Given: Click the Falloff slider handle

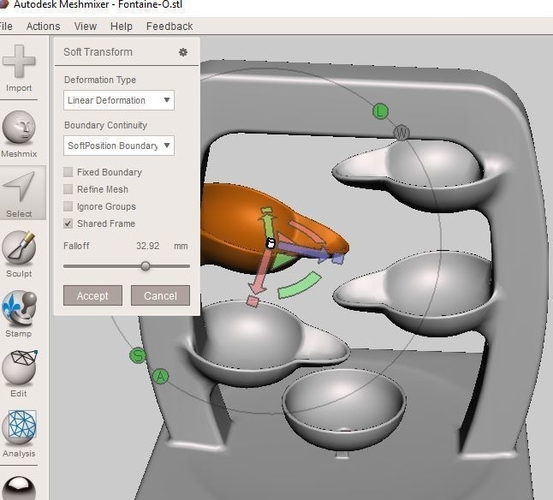Looking at the screenshot, I should (145, 266).
